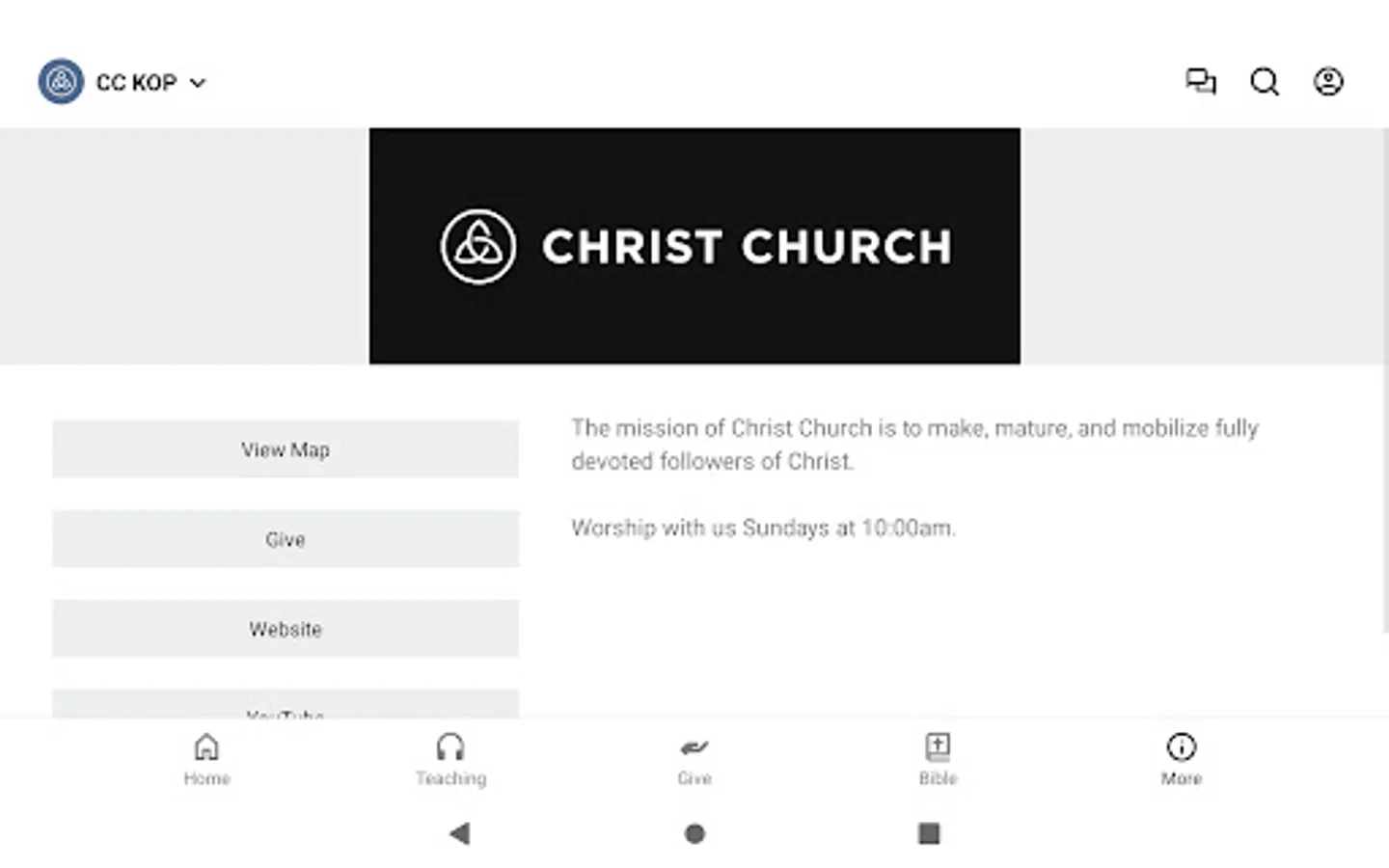Expand the CC KOP campus dropdown arrow

198,83
